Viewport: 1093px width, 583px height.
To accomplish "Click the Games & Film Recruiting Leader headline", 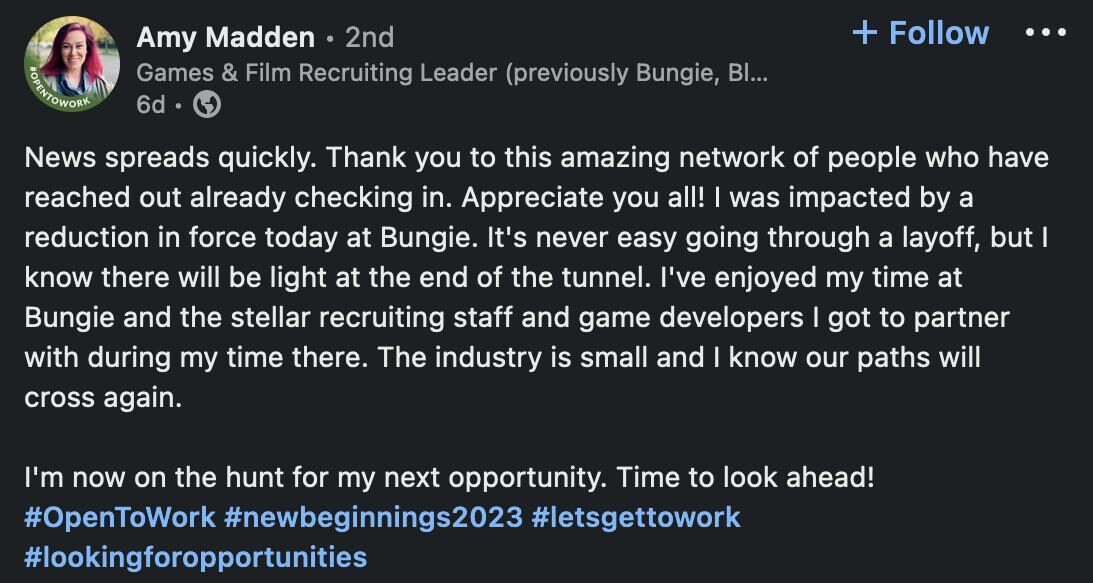I will tap(452, 73).
